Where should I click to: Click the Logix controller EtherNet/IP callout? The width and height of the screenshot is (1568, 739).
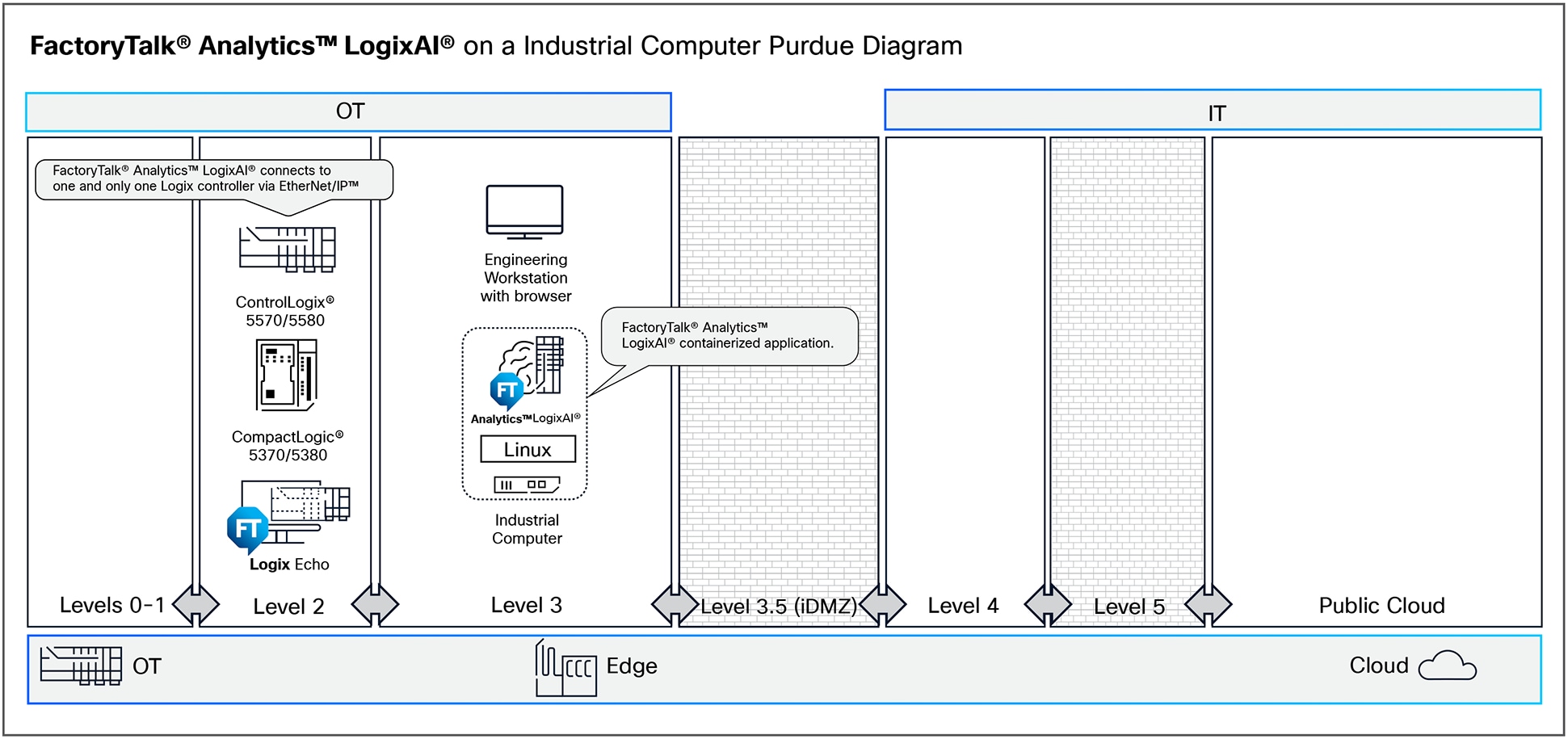(214, 179)
